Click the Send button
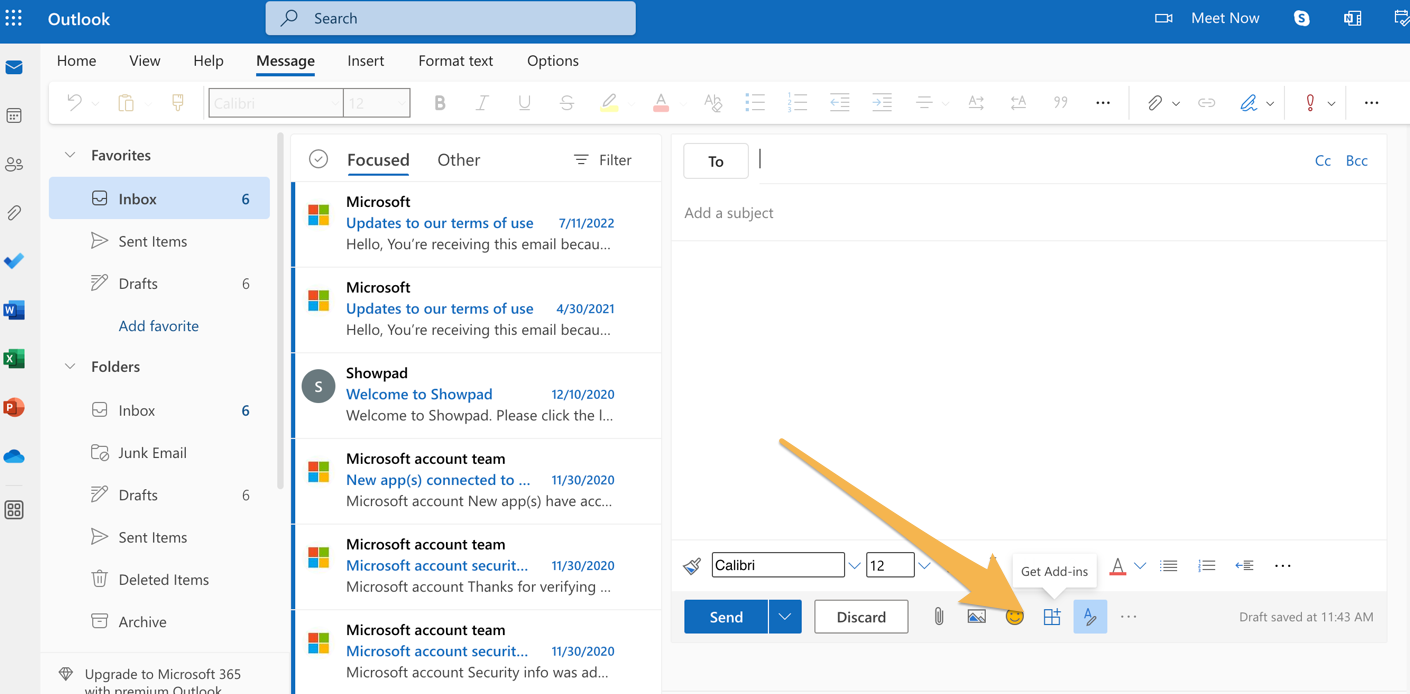The image size is (1410, 694). click(x=726, y=617)
